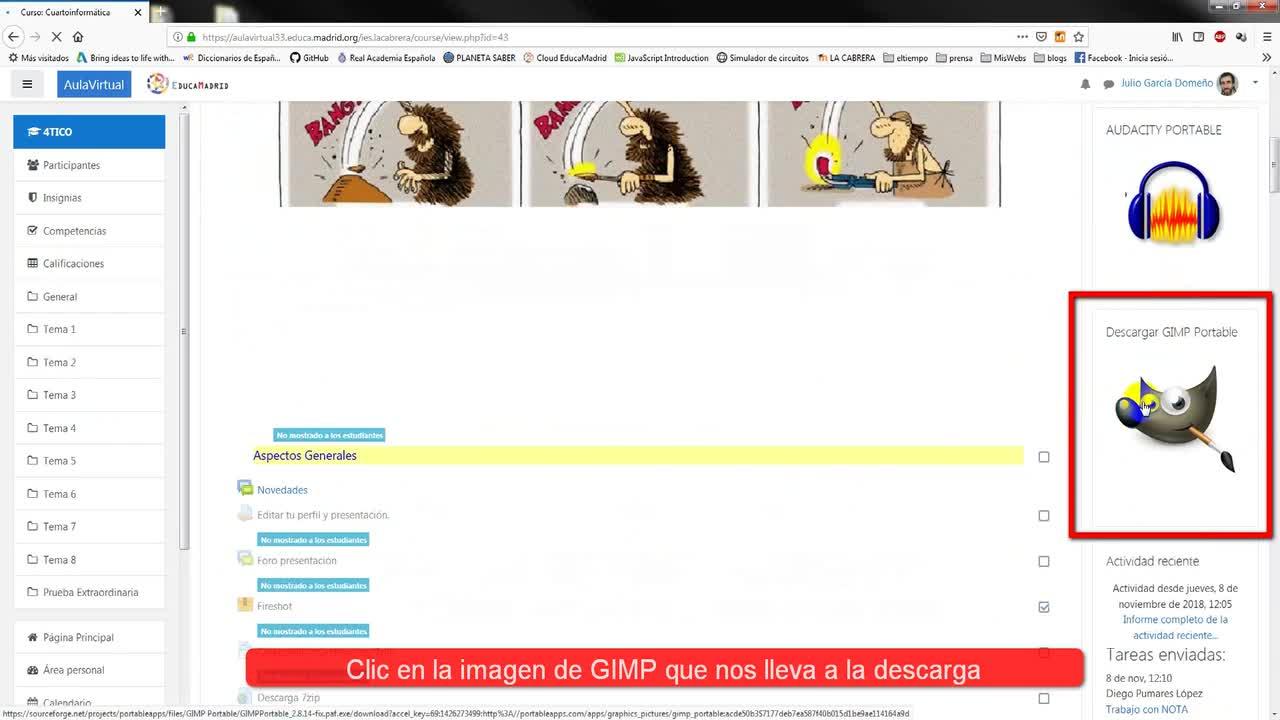Go to Tema 4 in the sidebar

click(x=89, y=428)
